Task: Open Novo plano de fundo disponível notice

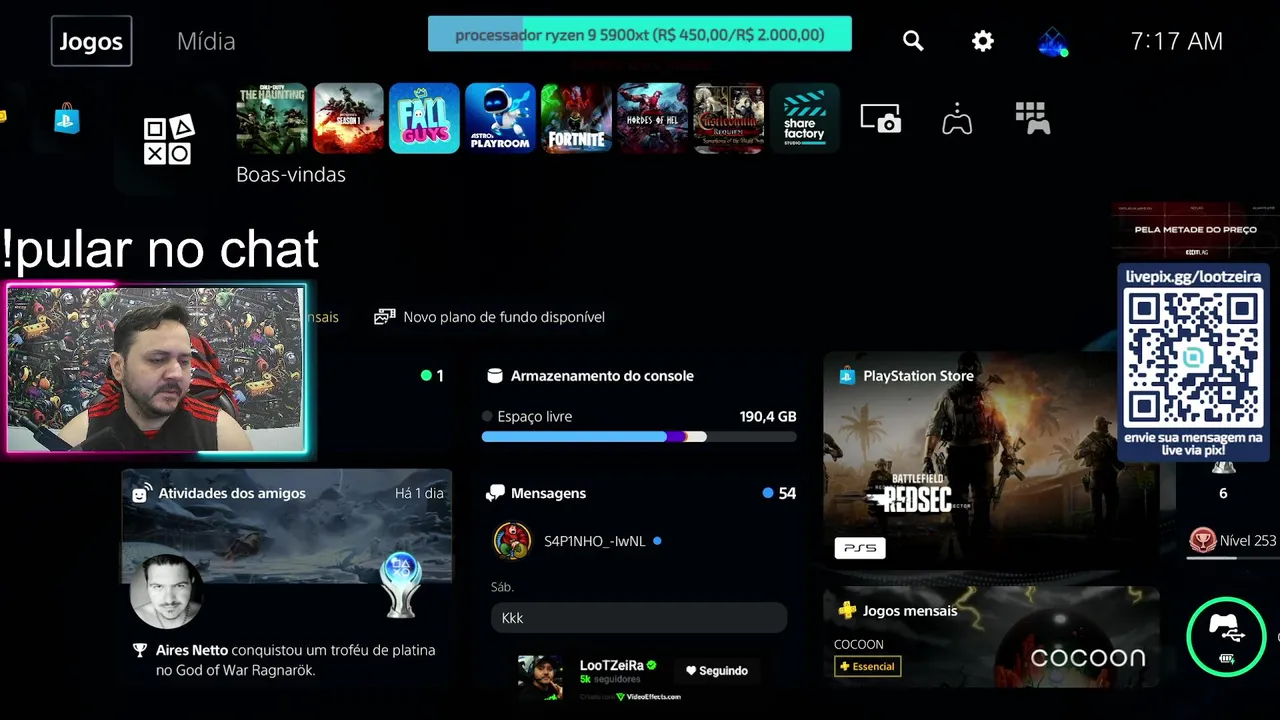Action: tap(490, 317)
